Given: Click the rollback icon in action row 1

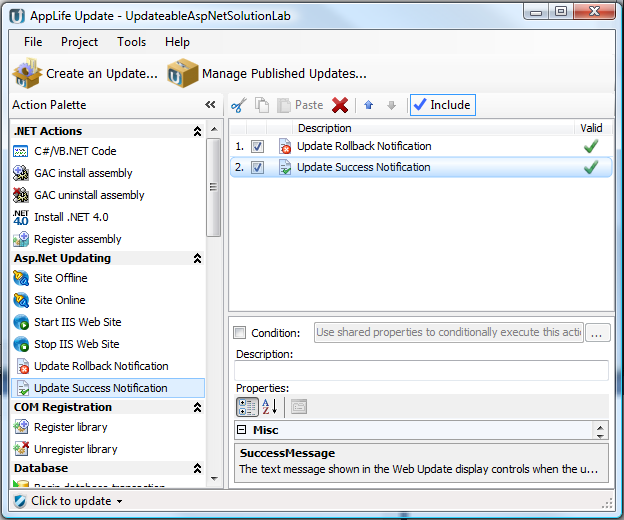Looking at the screenshot, I should pyautogui.click(x=285, y=146).
